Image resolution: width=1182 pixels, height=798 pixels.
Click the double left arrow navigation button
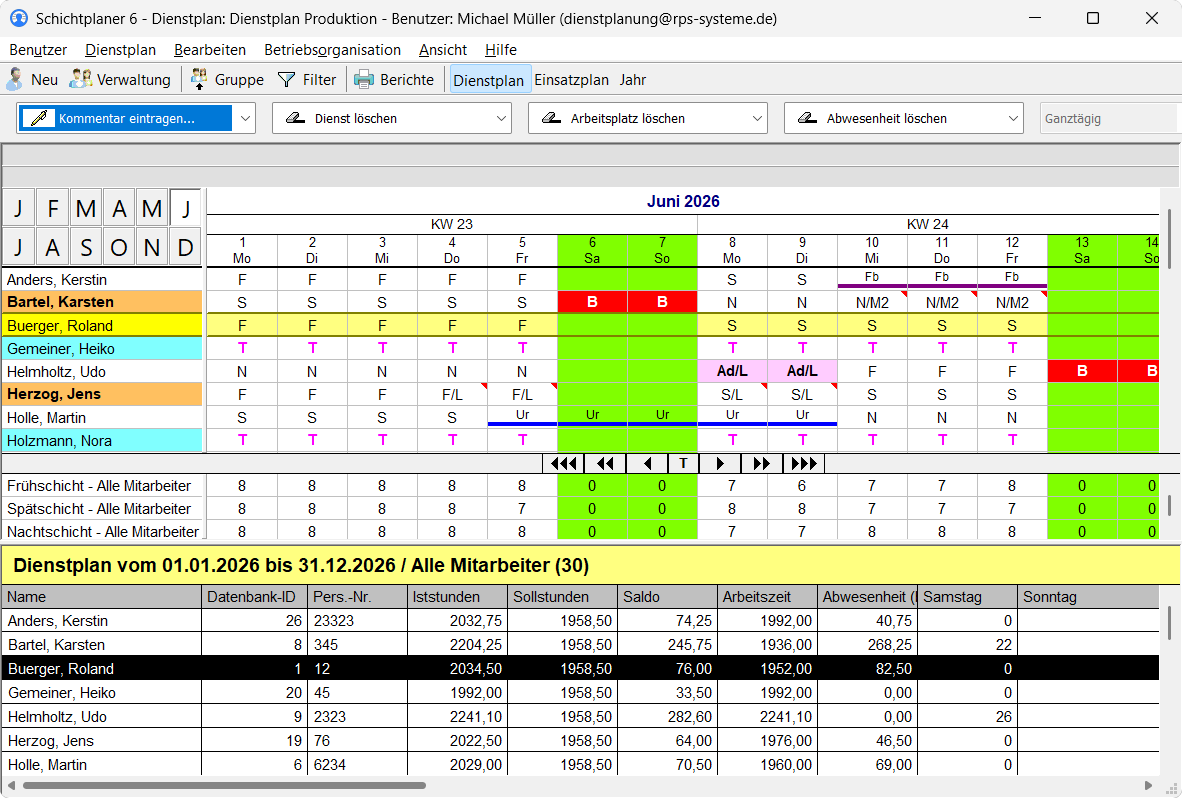(x=605, y=463)
